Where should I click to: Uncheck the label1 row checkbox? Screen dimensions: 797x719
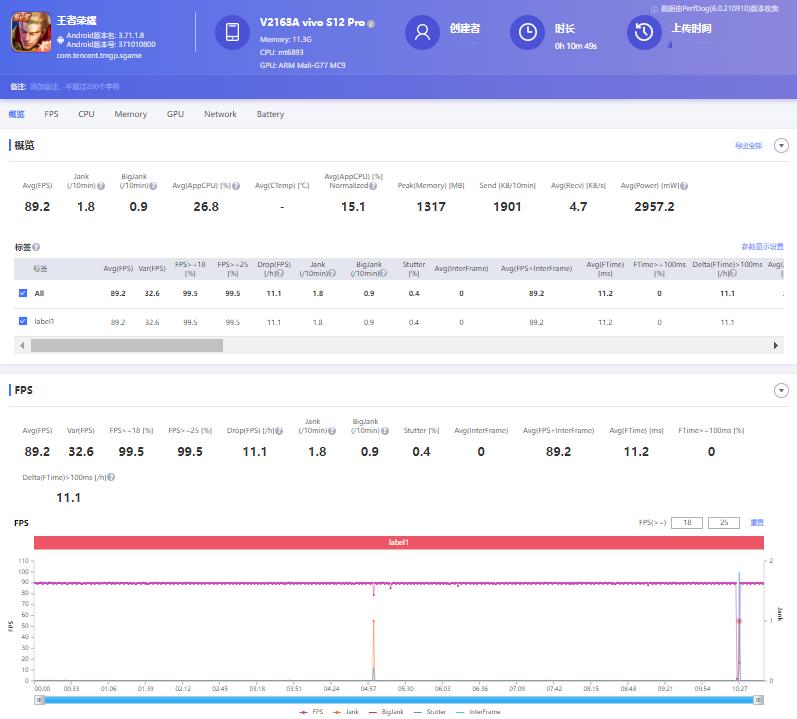point(23,321)
